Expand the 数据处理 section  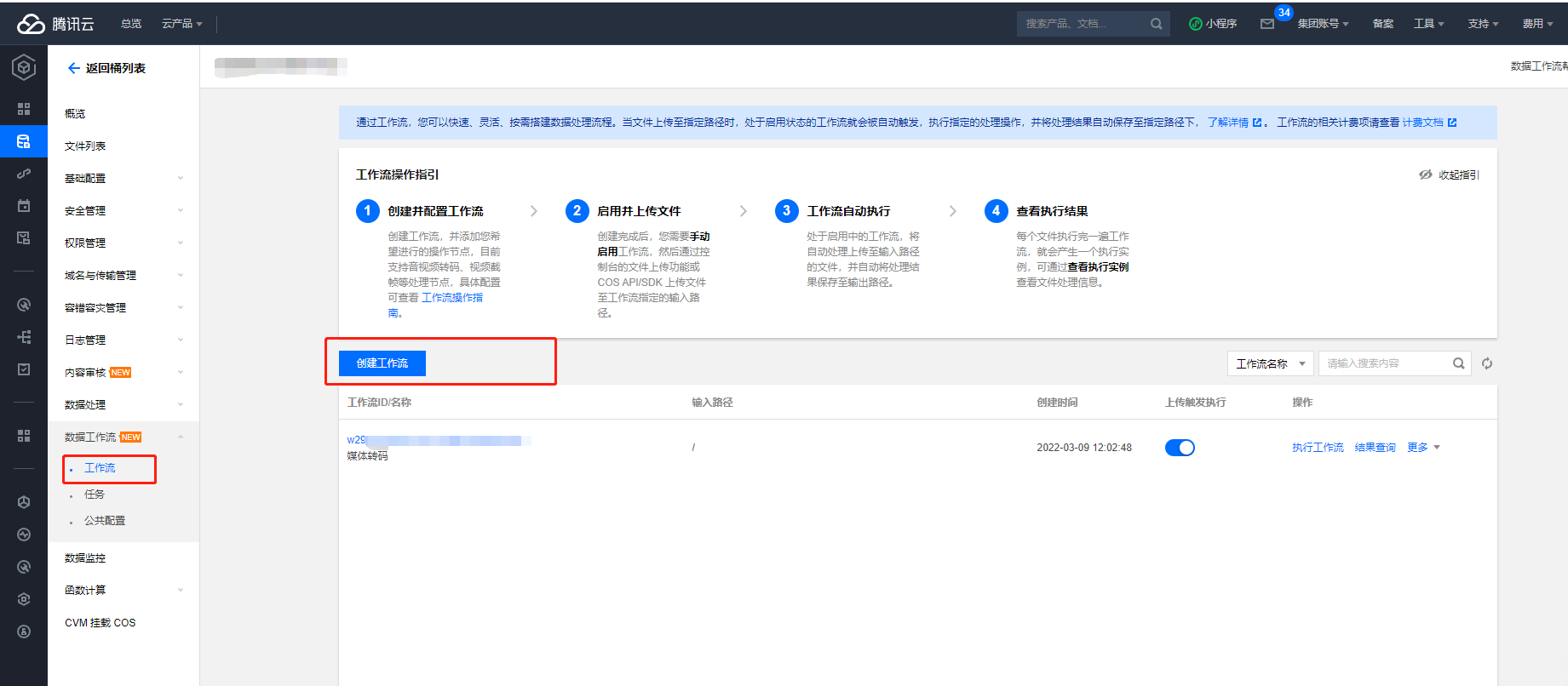123,405
